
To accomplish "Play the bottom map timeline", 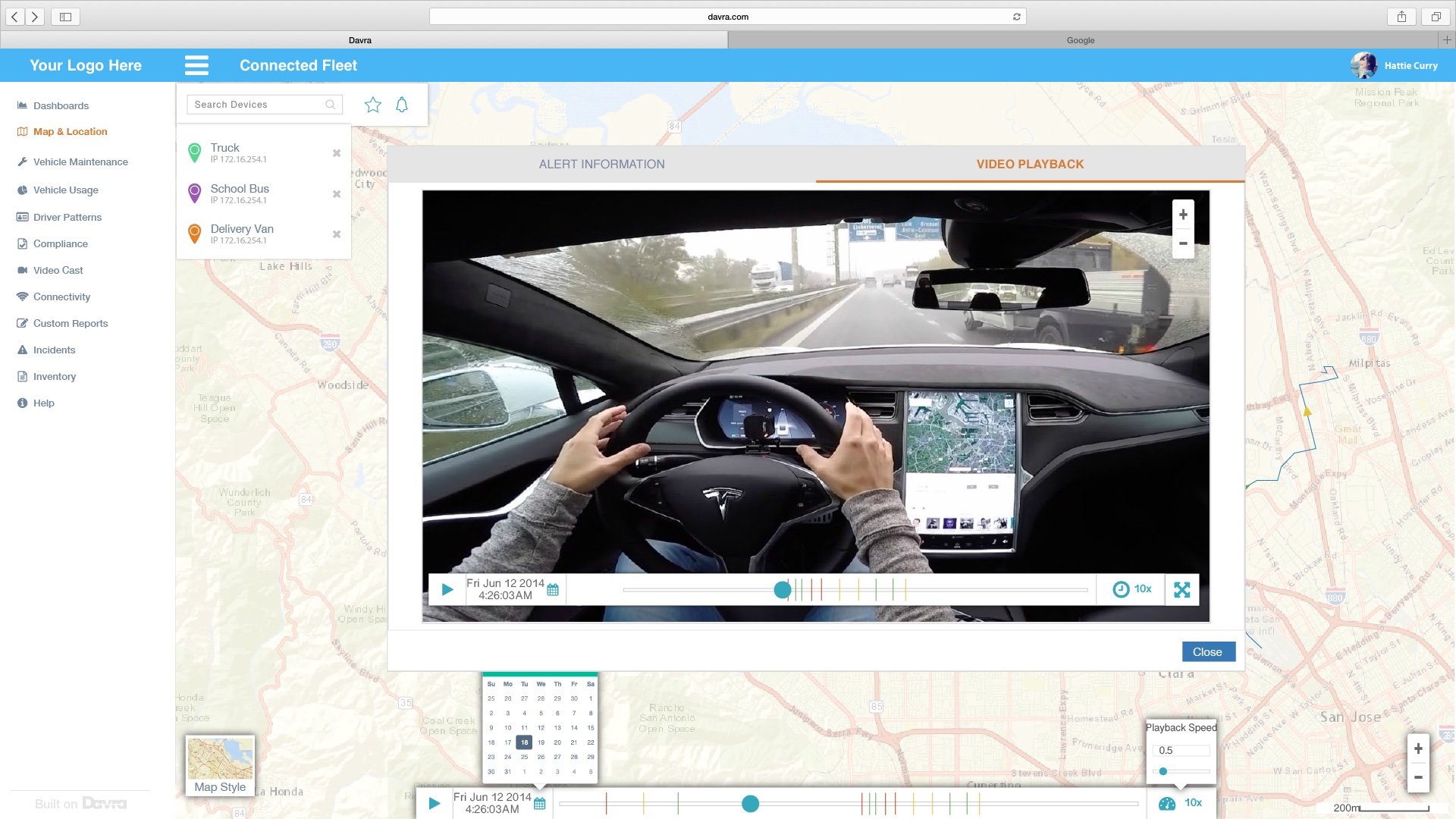I will [434, 803].
